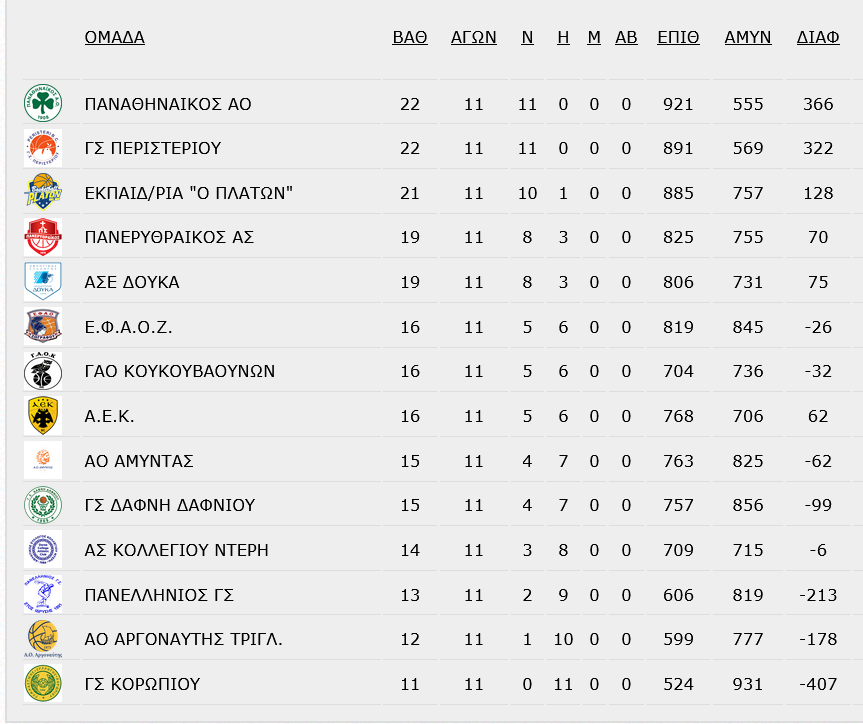Click the ΑΣ ΚΟΛΛΕΓΙΟΥ ΝΤΕΡΗ team name

point(176,550)
